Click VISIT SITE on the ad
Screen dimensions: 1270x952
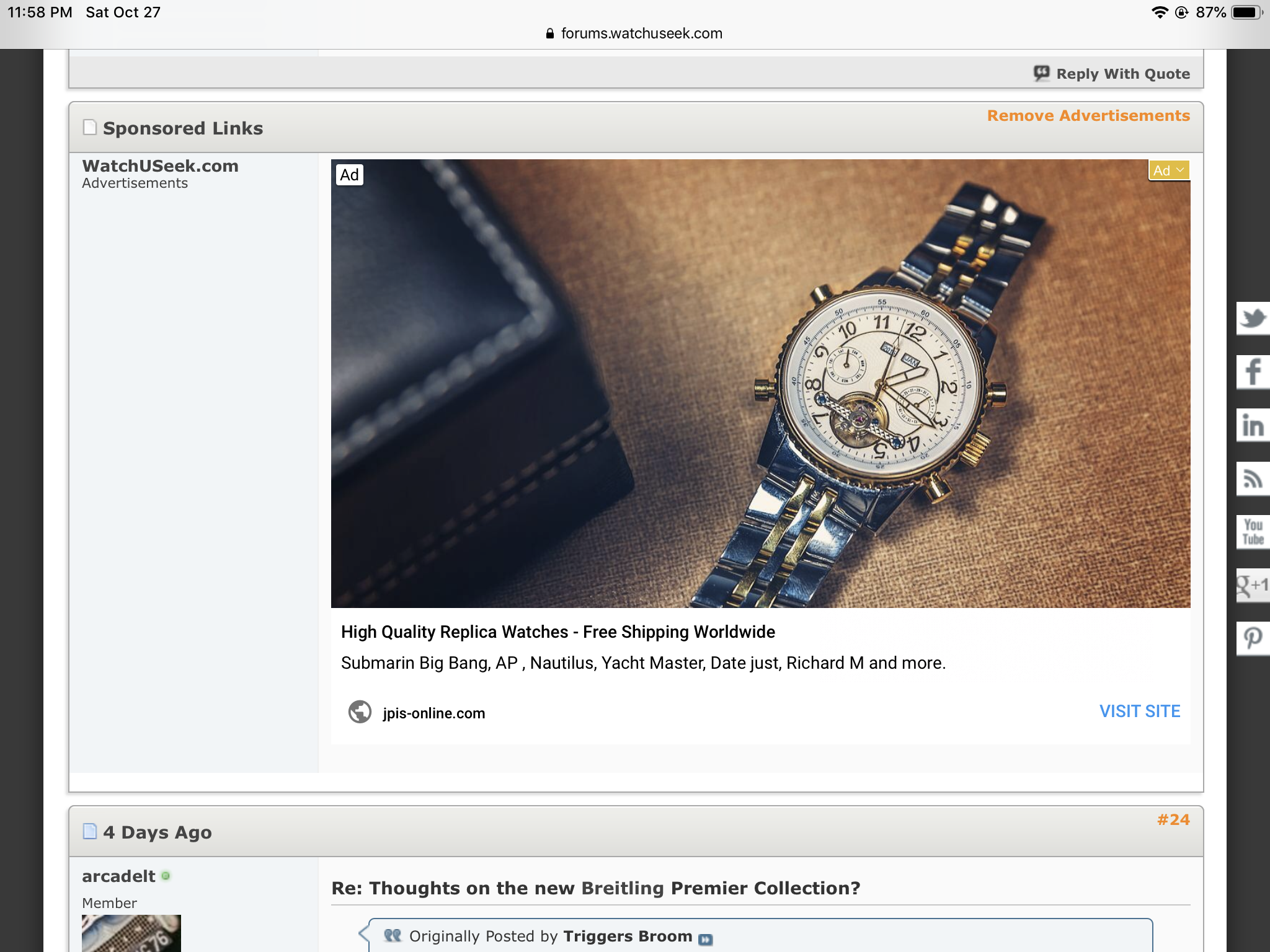[1139, 711]
